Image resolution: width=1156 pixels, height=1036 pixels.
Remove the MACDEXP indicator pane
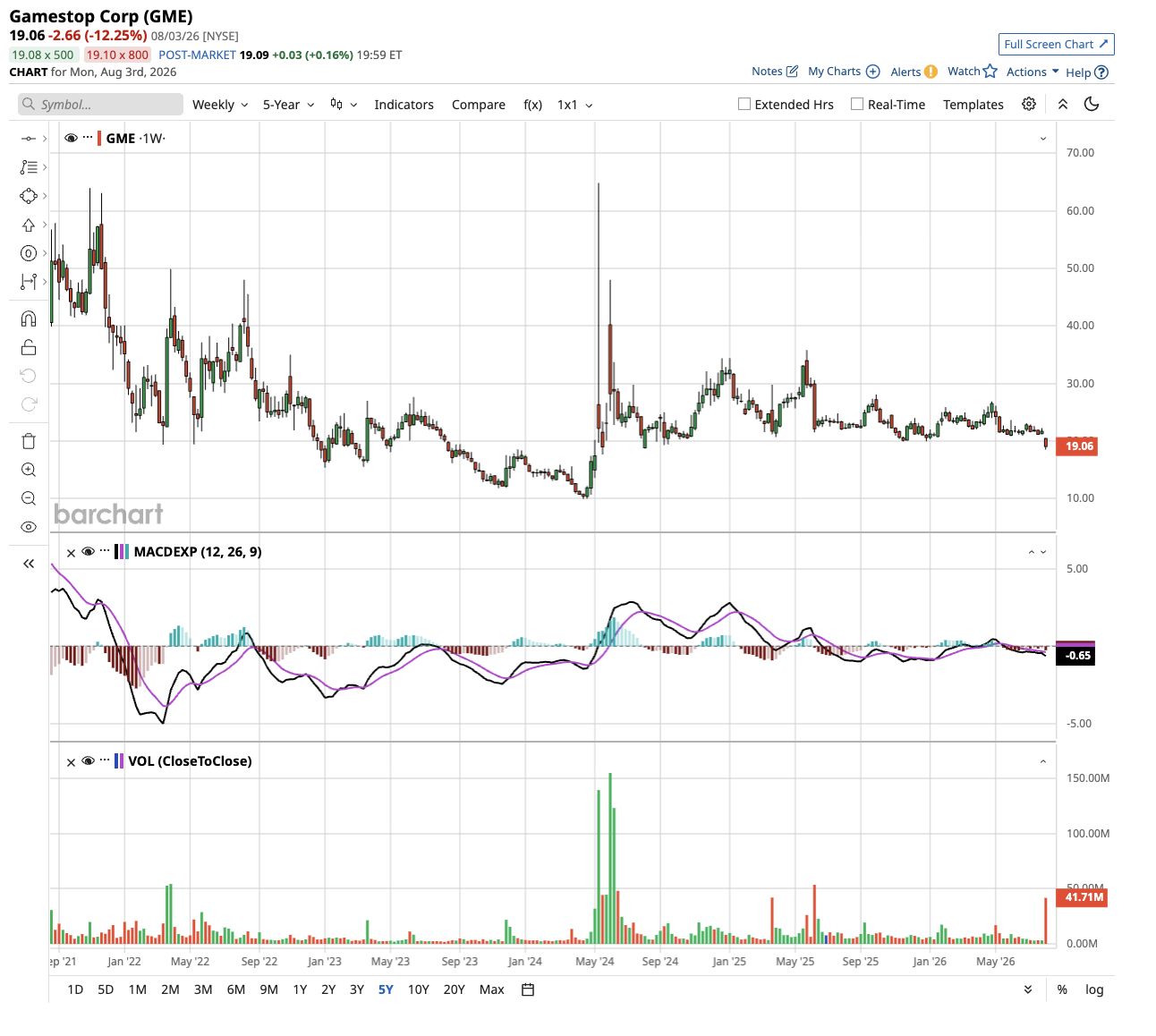[72, 553]
